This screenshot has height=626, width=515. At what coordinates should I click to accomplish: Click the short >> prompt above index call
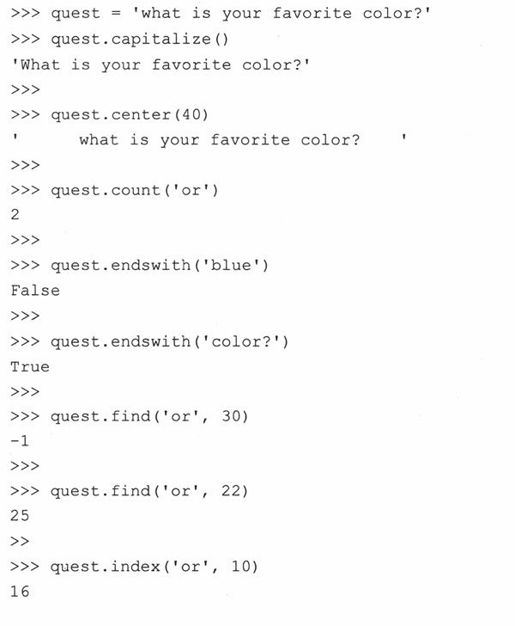[20, 541]
